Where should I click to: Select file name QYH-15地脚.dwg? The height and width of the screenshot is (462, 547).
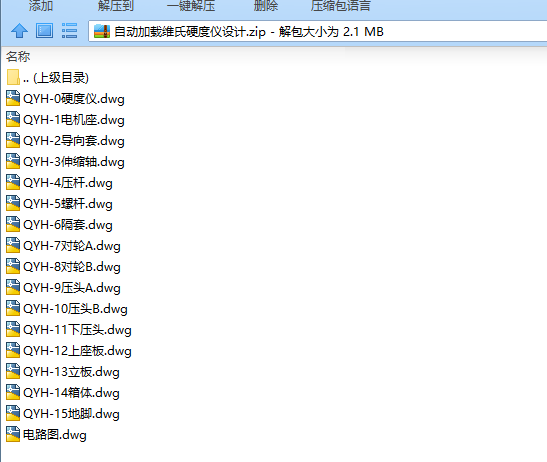(72, 414)
